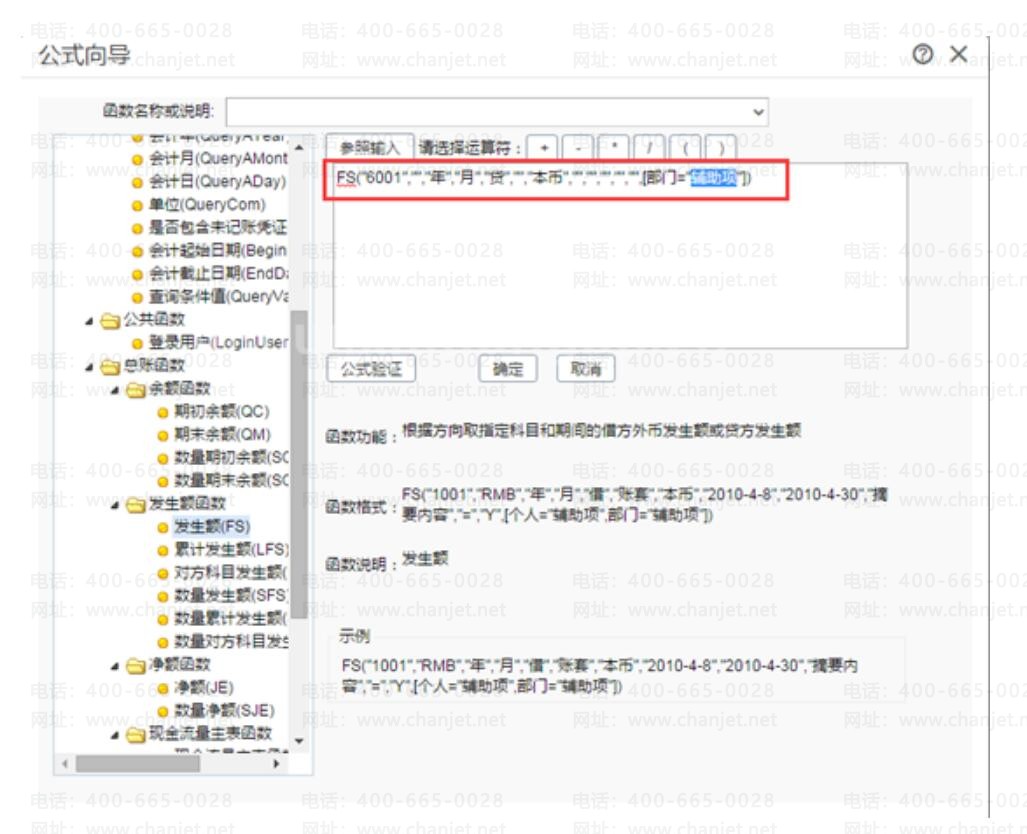Click the horizontal scroll left arrow

click(64, 764)
